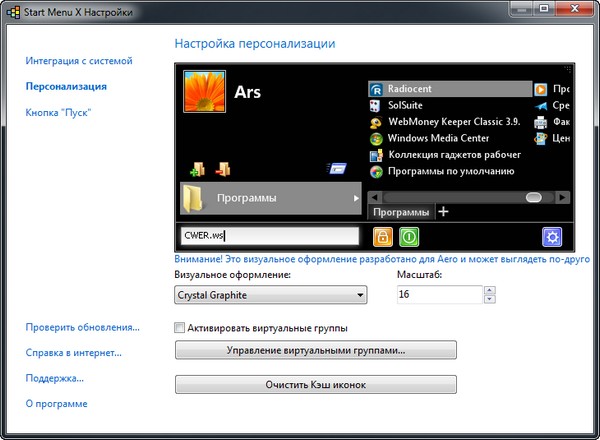Click the yellow Программы folder icon
The height and width of the screenshot is (440, 600).
193,199
